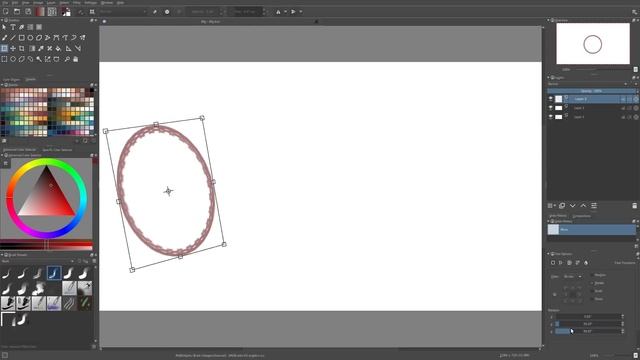The image size is (640, 360).
Task: Toggle alpha lock on the selected layer
Action: [629, 99]
